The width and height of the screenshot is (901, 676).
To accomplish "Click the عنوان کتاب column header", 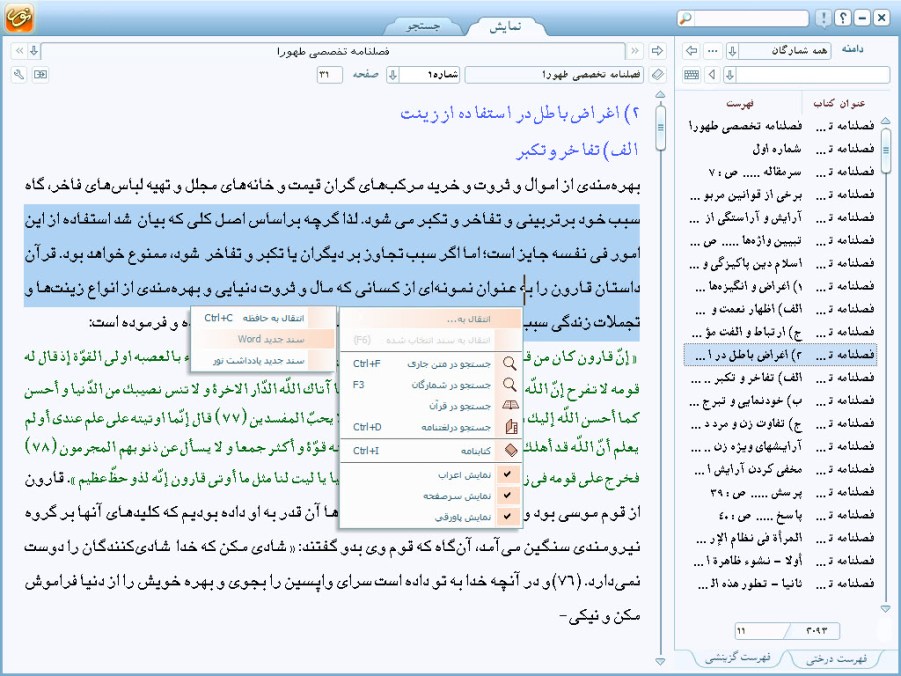I will (840, 103).
